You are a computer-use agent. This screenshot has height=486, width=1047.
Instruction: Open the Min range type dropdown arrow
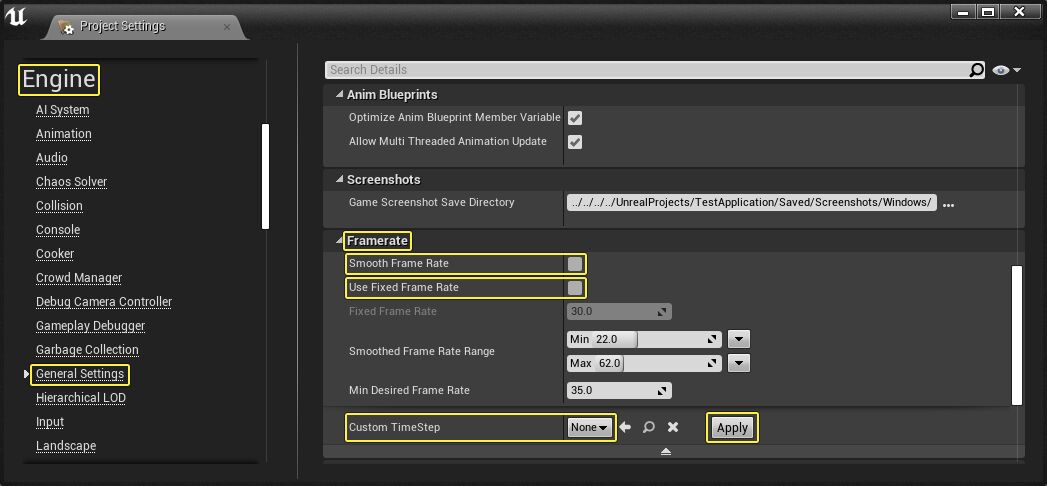tap(738, 339)
